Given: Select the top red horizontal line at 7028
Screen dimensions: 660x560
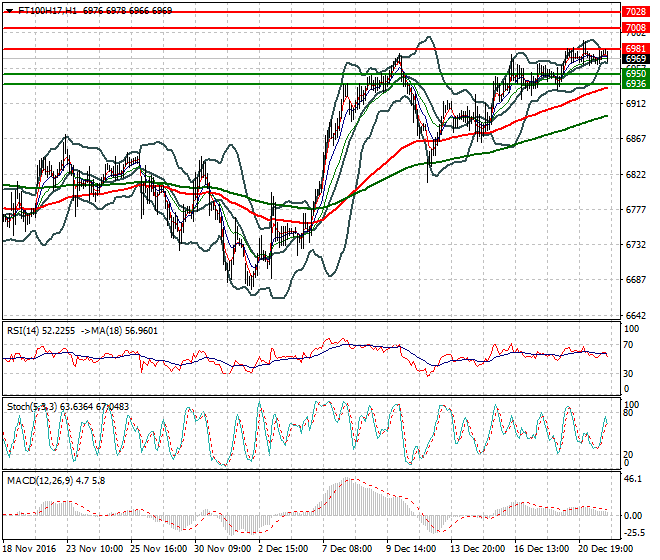Looking at the screenshot, I should coord(311,12).
